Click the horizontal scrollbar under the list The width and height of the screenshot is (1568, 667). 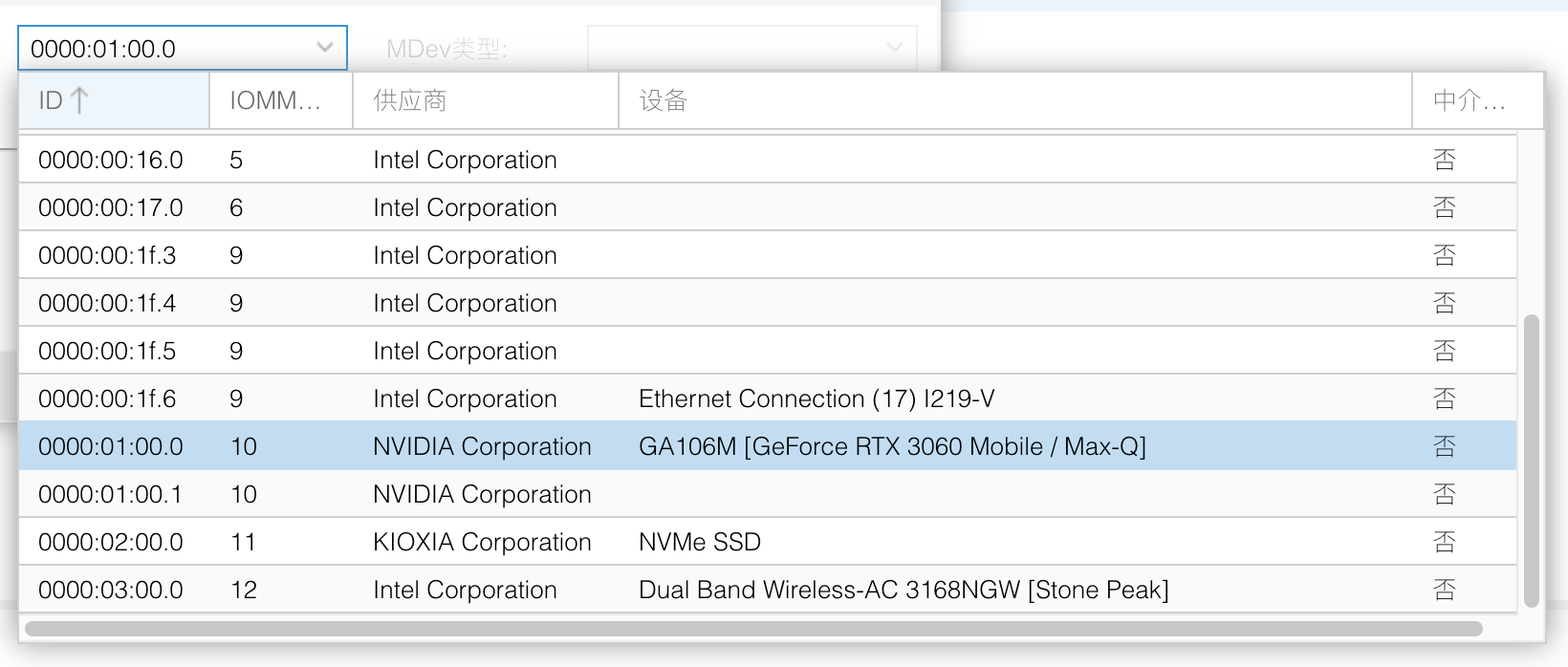(x=753, y=629)
